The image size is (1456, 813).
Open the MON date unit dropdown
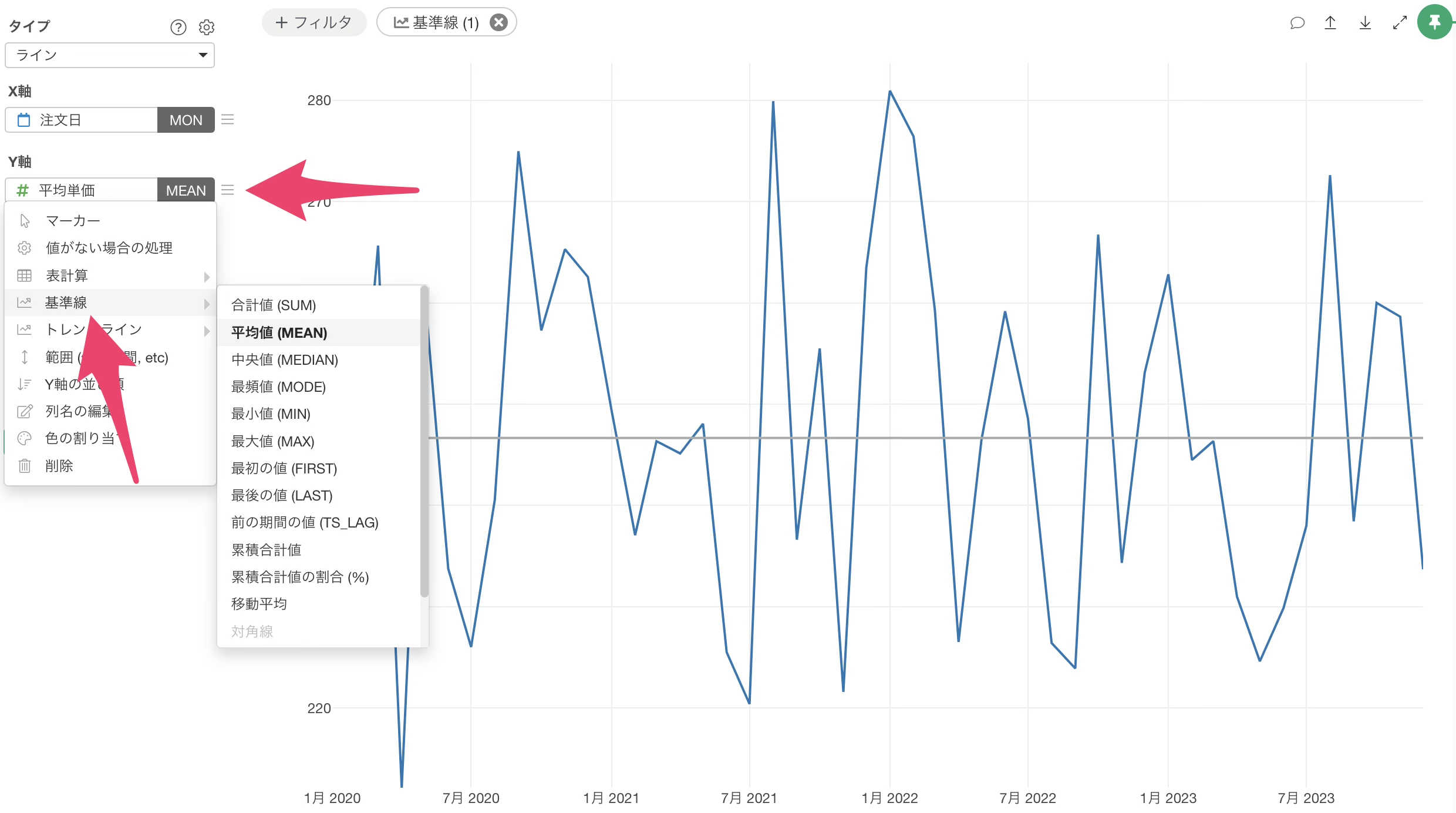point(186,120)
